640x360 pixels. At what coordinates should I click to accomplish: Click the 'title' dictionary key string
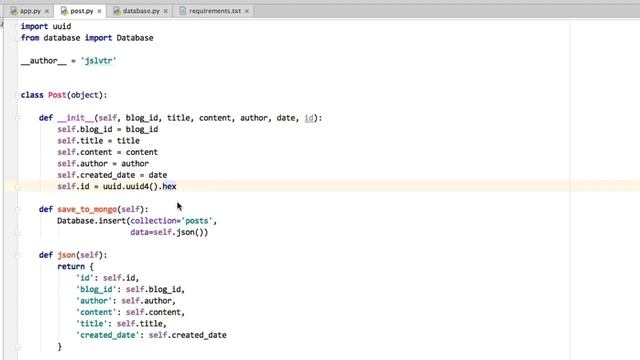[x=92, y=323]
